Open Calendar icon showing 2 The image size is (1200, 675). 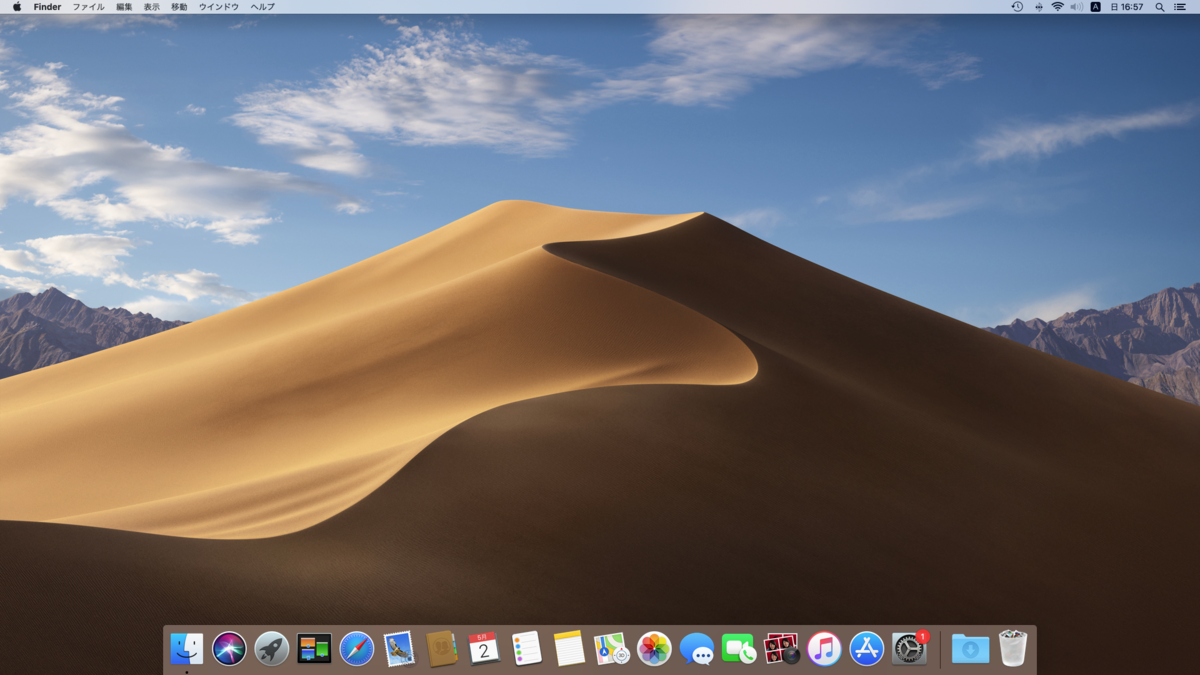click(x=484, y=649)
